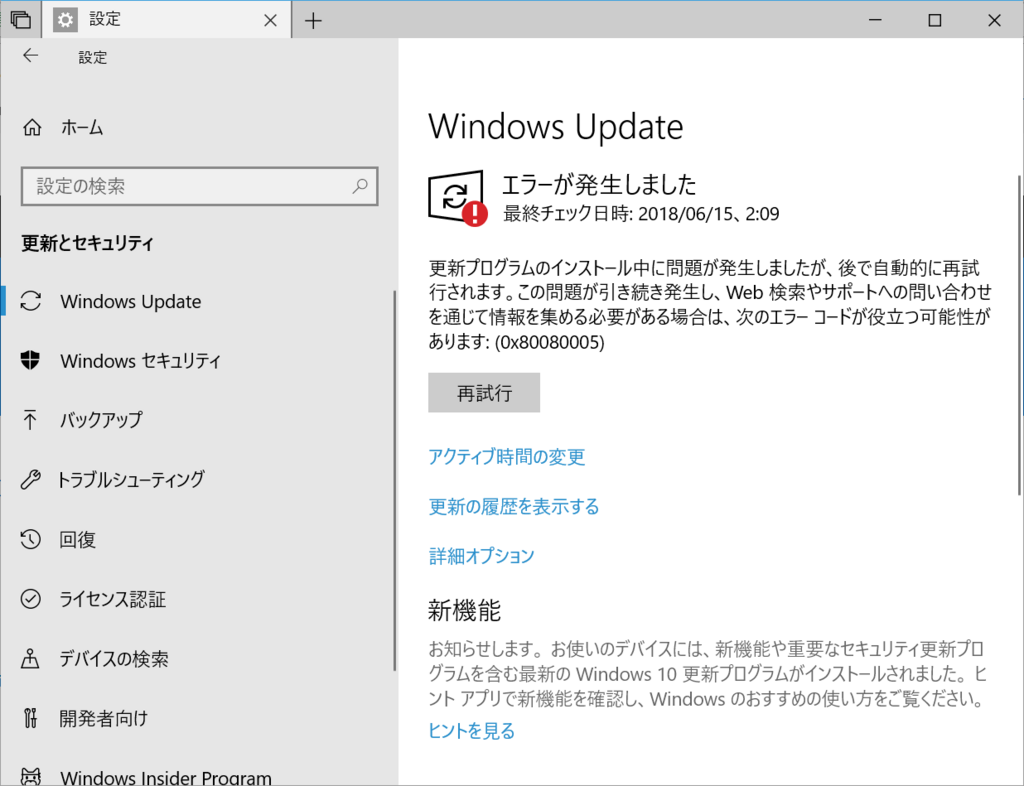Click the tools icon for 開発者向け

point(30,718)
